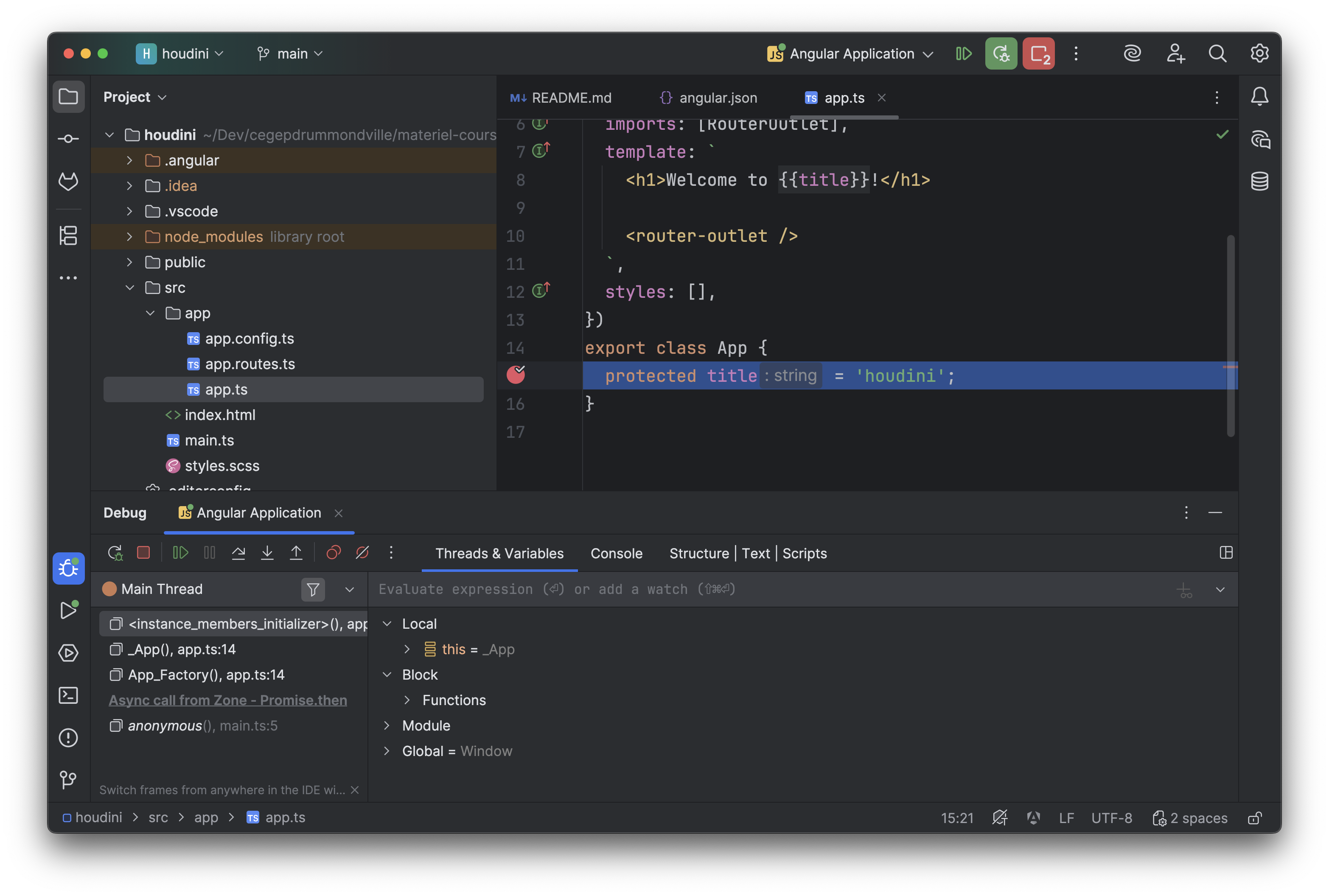Click the Resume Program icon in top toolbar
The width and height of the screenshot is (1329, 896).
click(963, 54)
